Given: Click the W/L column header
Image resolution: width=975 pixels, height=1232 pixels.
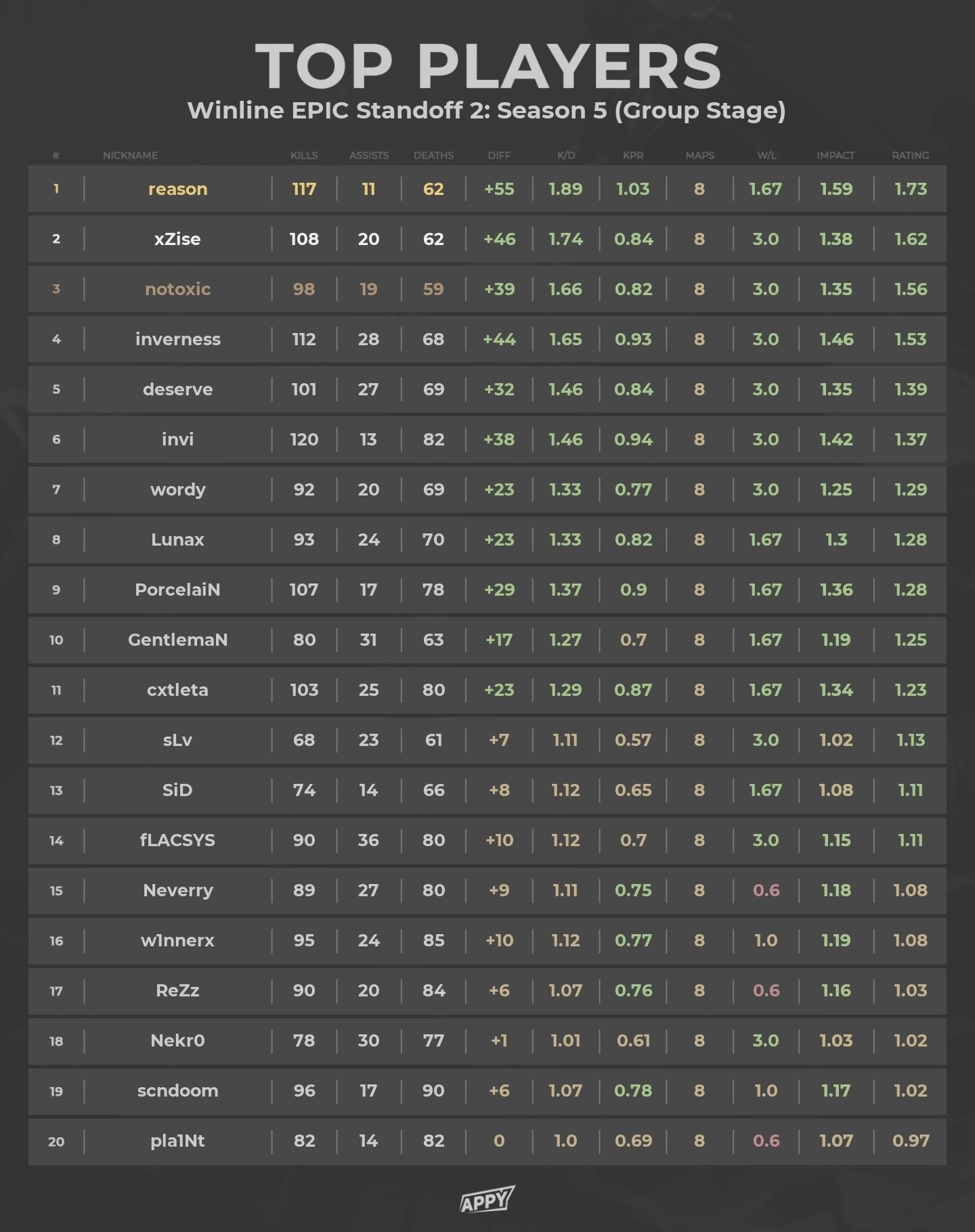Looking at the screenshot, I should [766, 156].
